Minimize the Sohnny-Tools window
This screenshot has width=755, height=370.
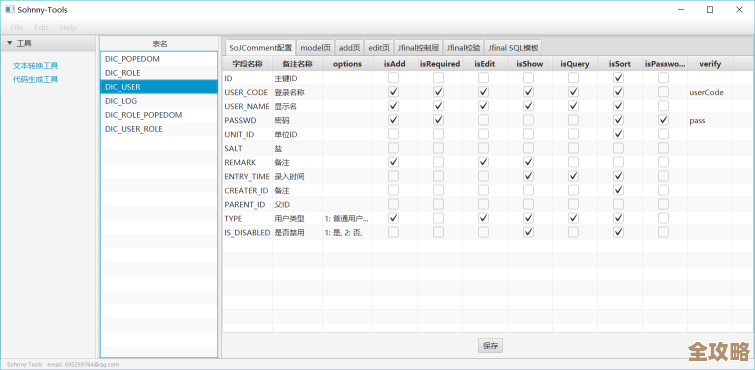(x=681, y=9)
